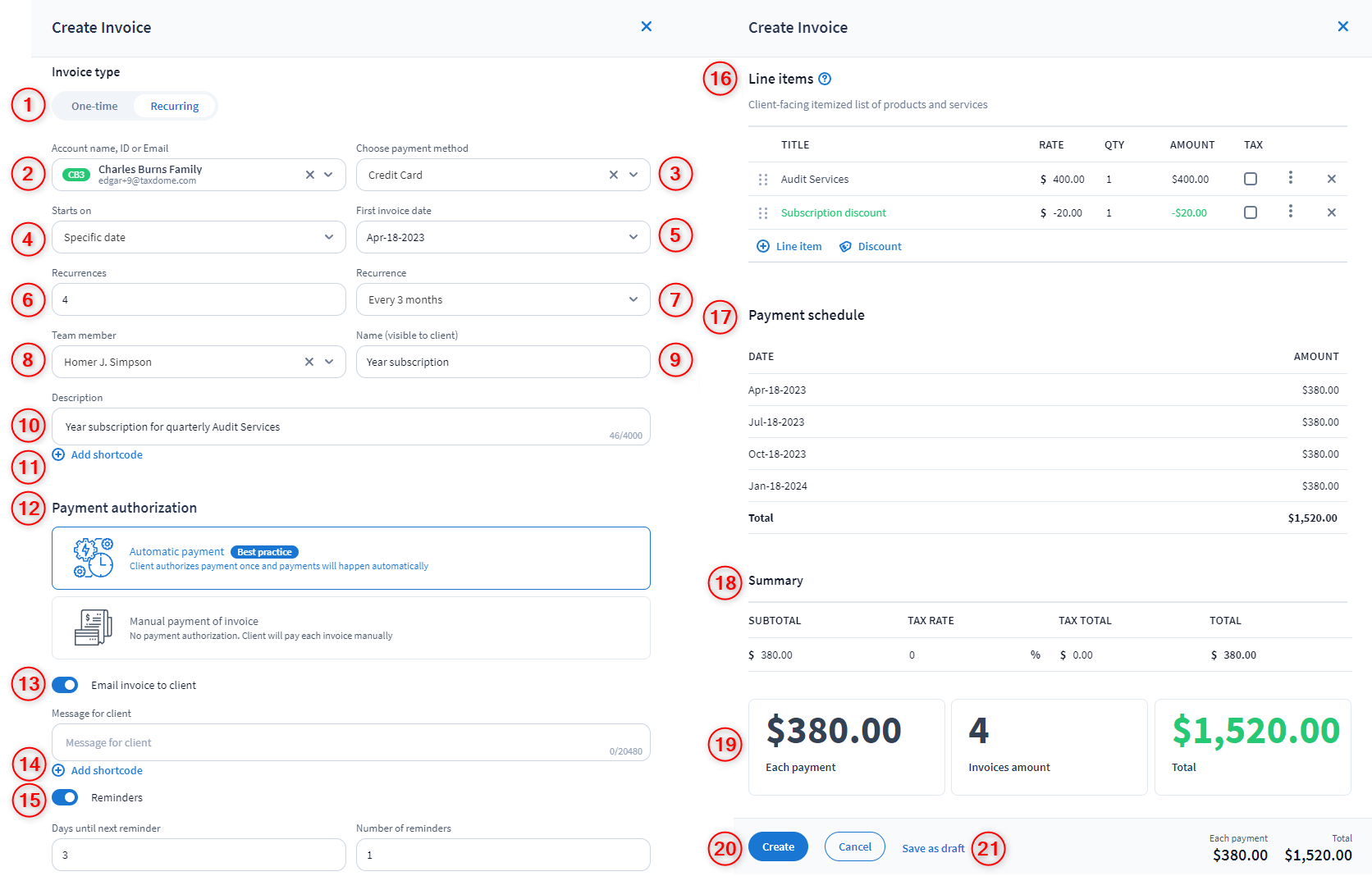1372x876 pixels.
Task: Click the Create button
Action: pyautogui.click(x=777, y=846)
